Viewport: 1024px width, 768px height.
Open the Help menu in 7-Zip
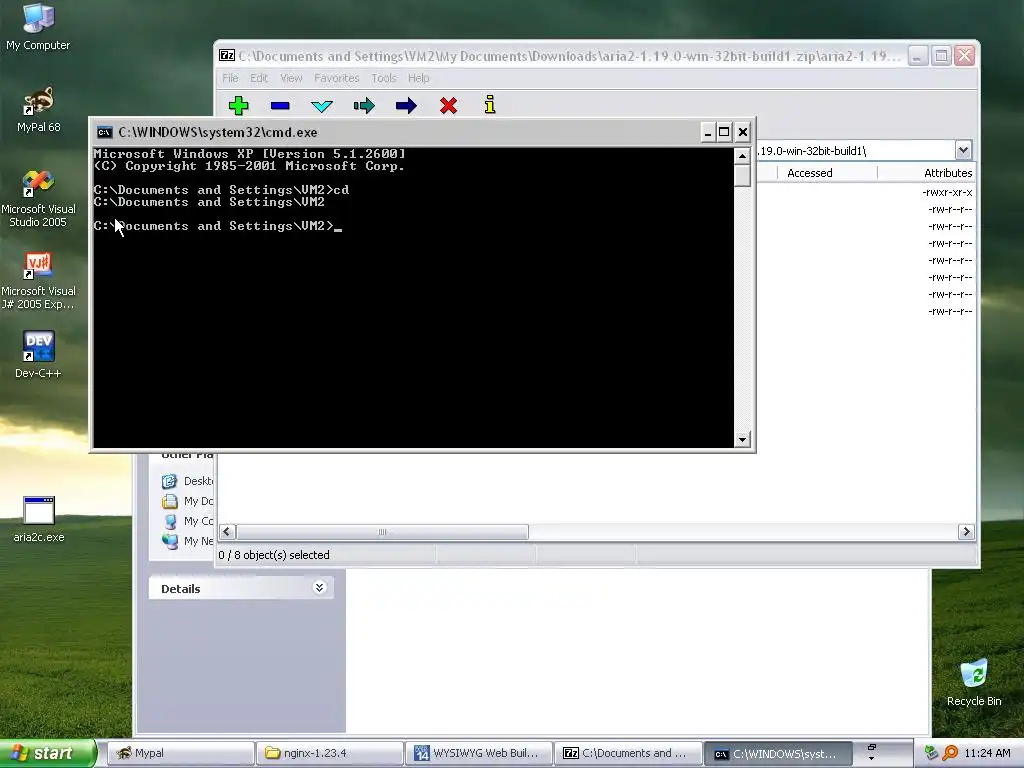point(419,78)
